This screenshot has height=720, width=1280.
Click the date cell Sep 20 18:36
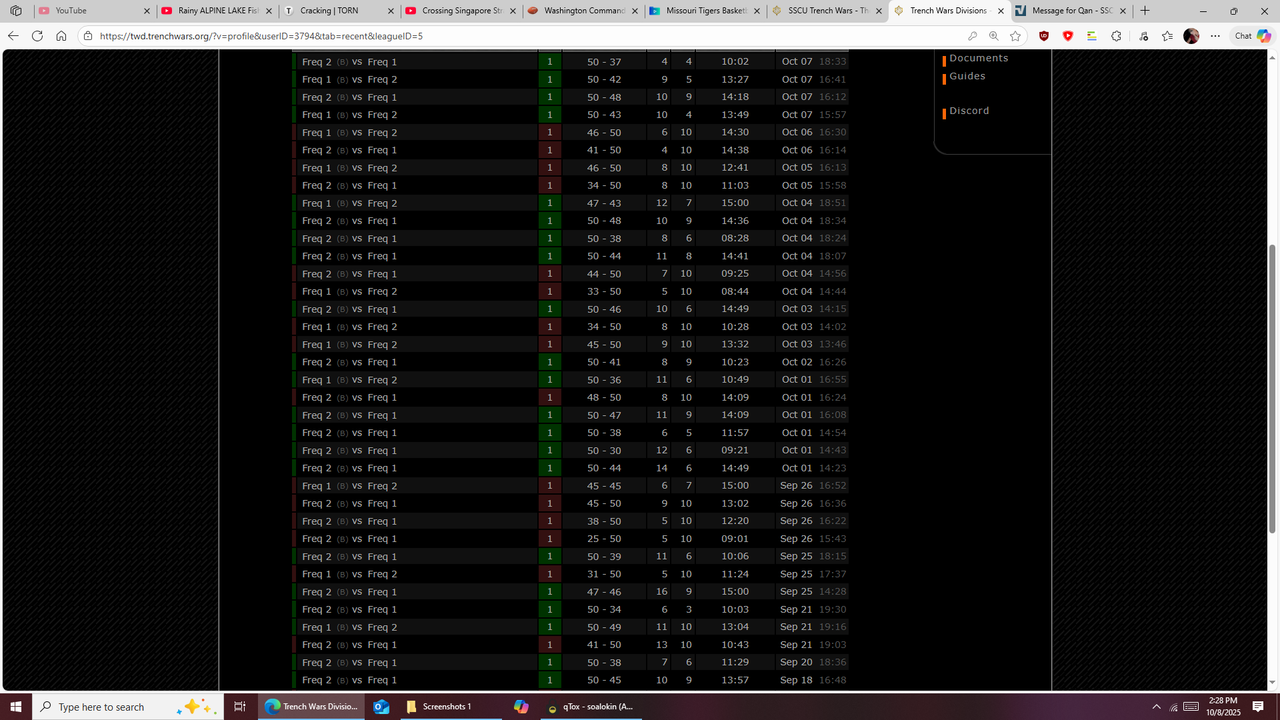tap(813, 662)
